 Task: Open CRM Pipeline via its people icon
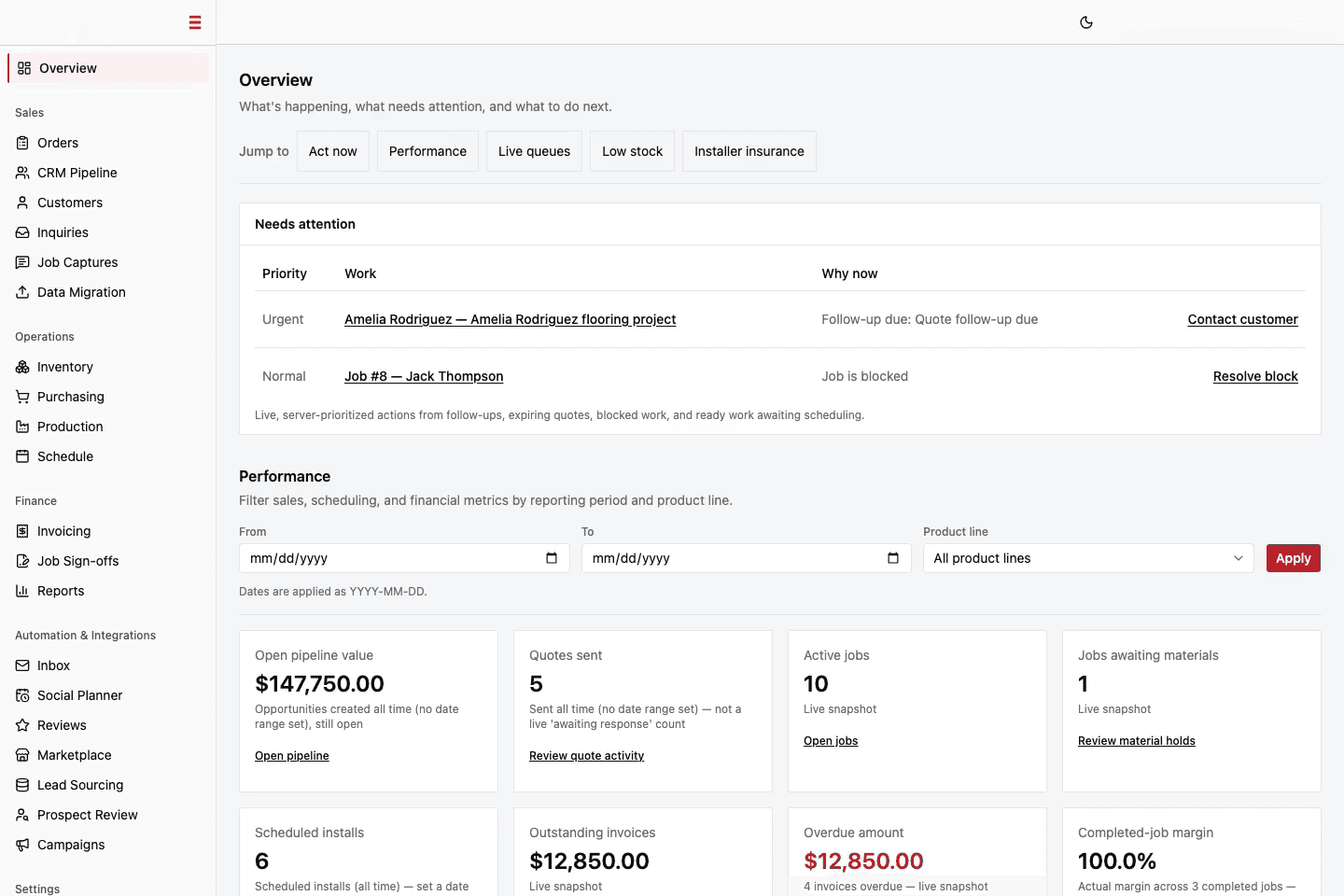22,173
